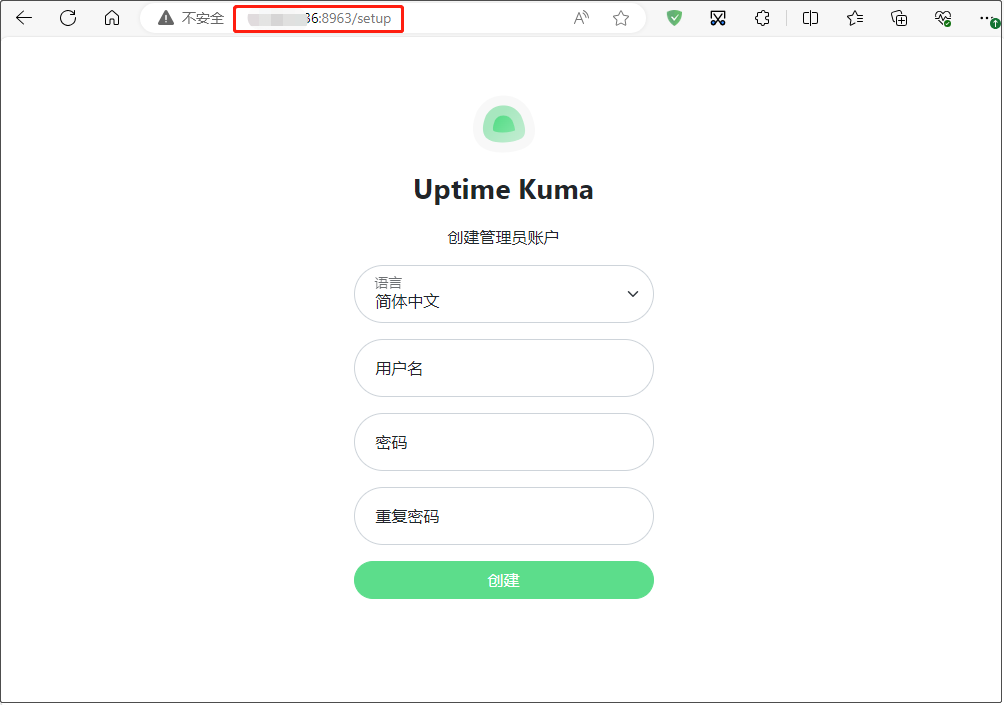
Task: Focus the 重复密码 repeat password field
Action: click(504, 516)
